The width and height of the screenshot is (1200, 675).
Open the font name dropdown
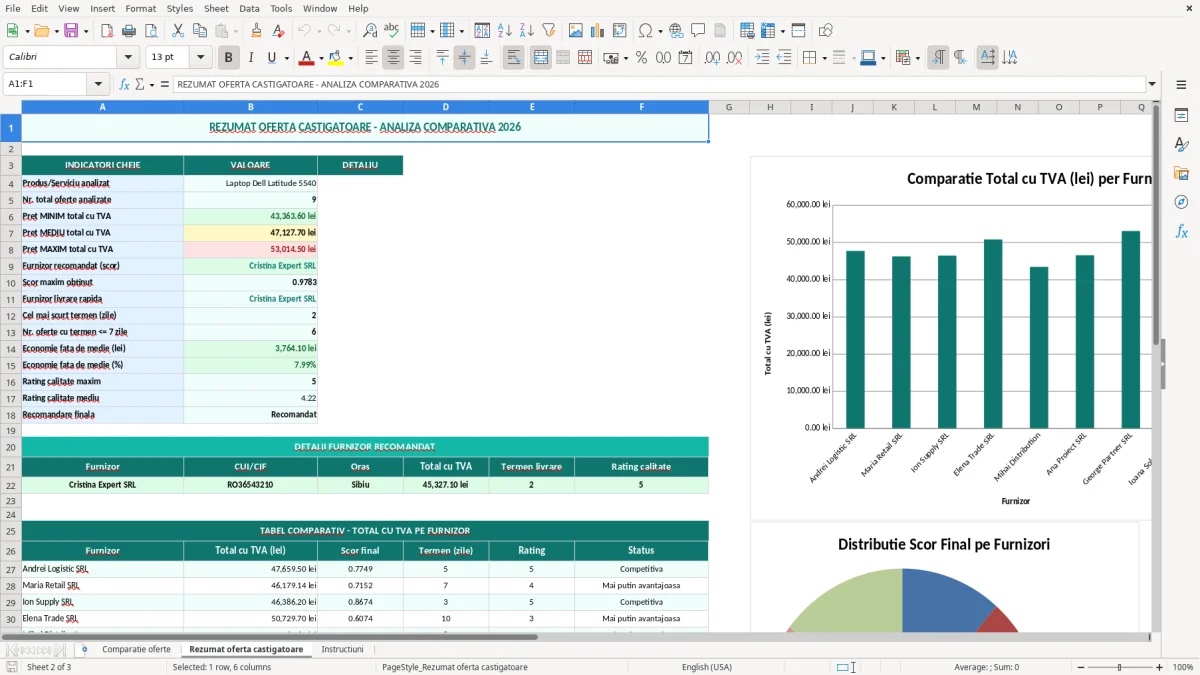coord(128,58)
